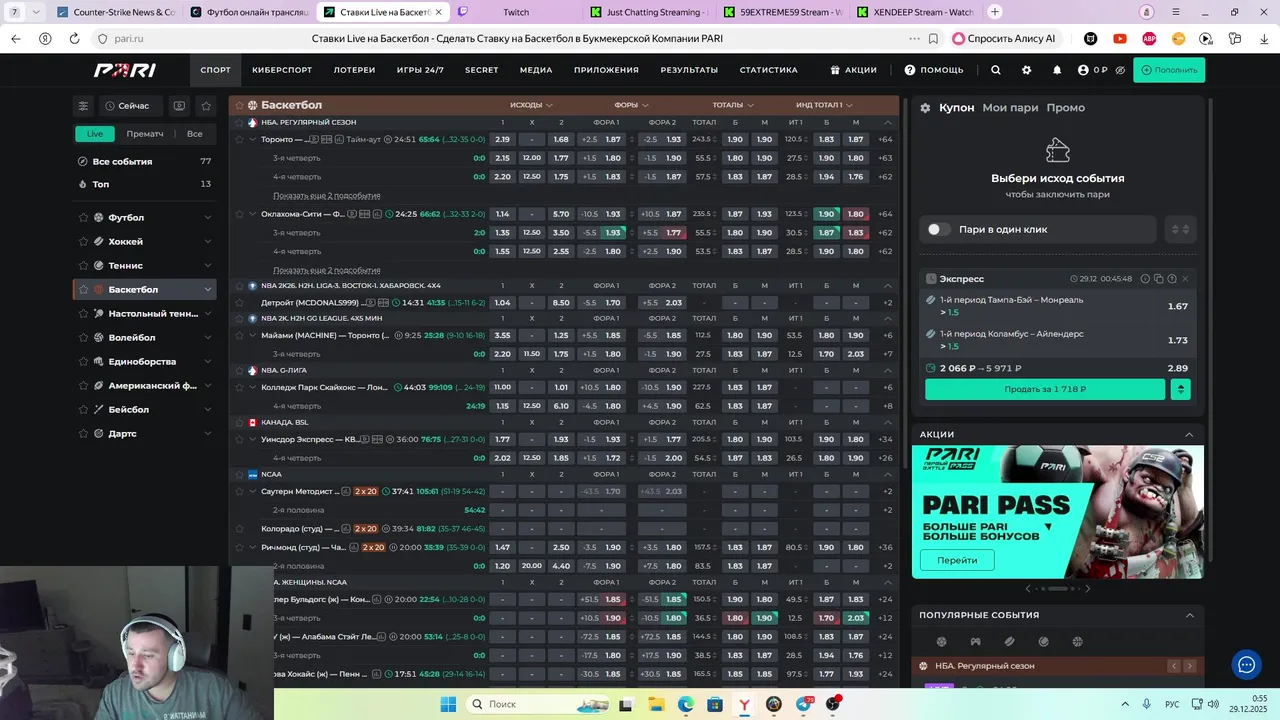Screen dimensions: 1280x720
Task: Copy the Экспресс bet with copy icon
Action: (1158, 279)
